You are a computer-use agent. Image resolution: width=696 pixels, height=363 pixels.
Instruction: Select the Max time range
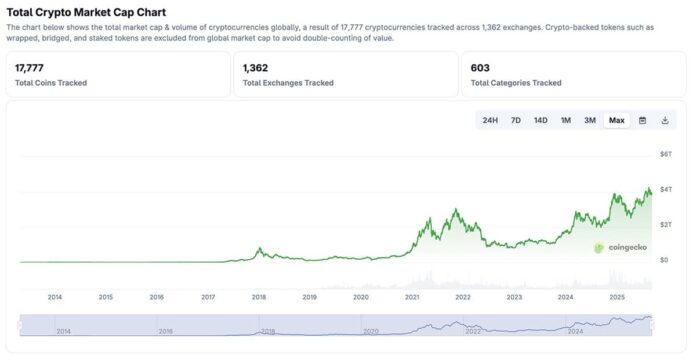tap(617, 120)
